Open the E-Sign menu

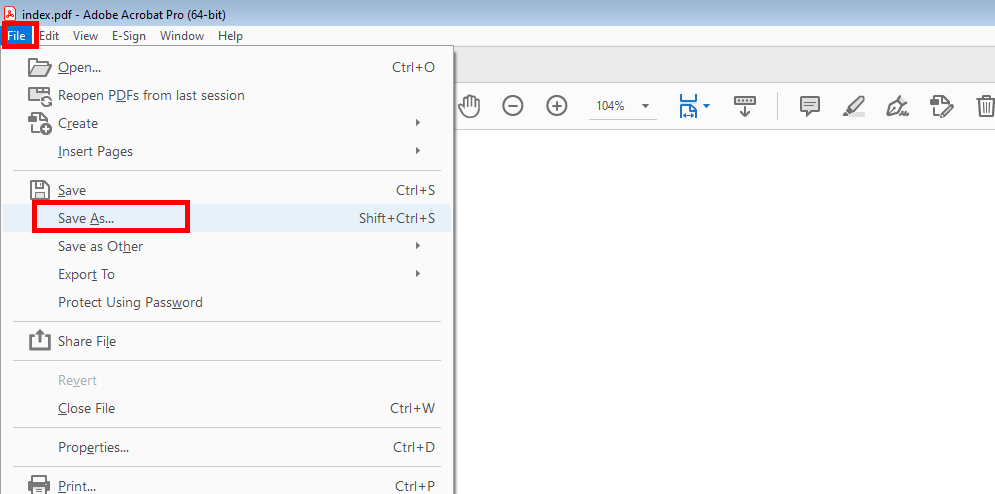(x=129, y=36)
